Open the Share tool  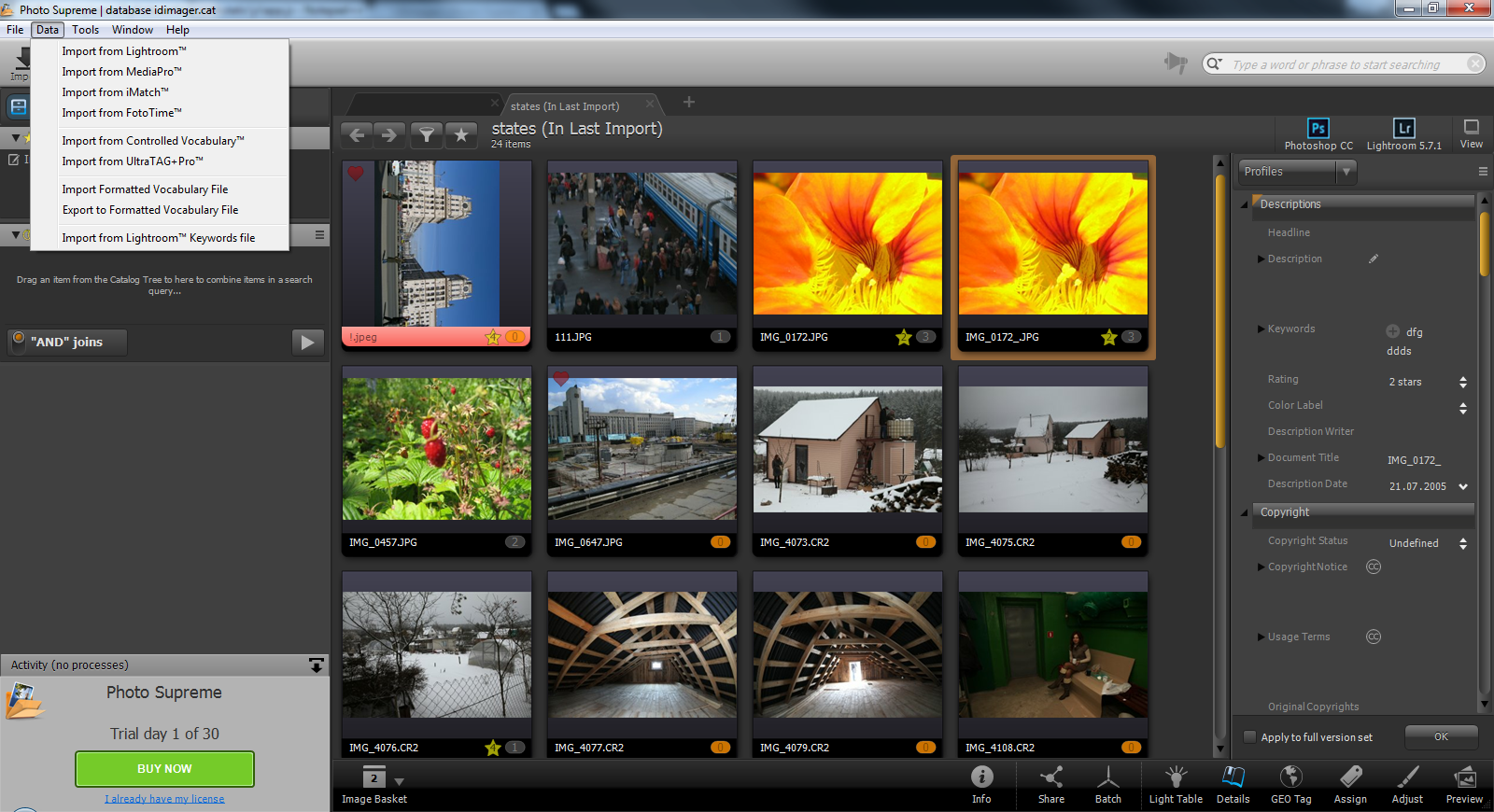pos(1050,783)
